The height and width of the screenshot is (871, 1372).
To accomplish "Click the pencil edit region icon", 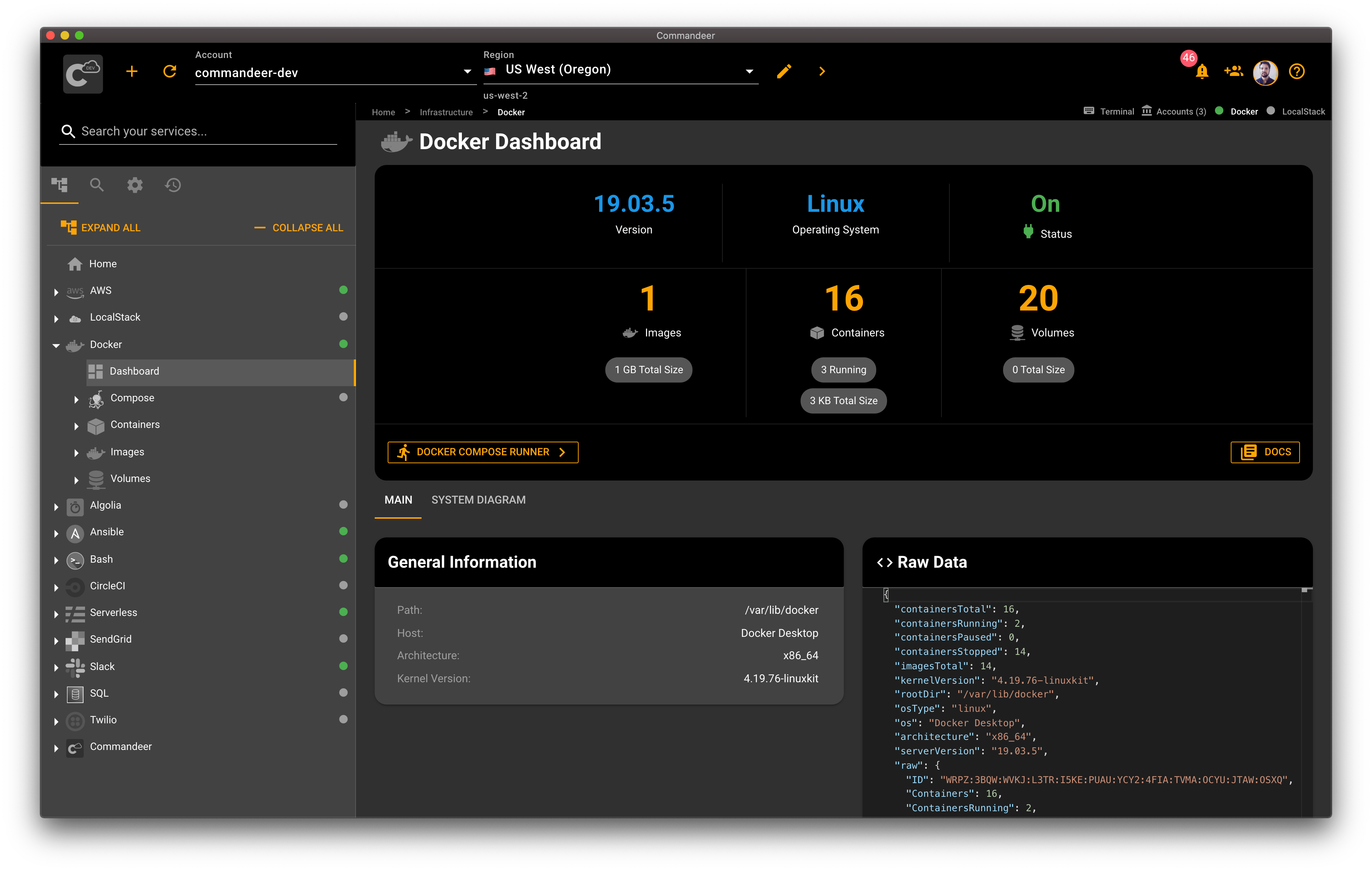I will tap(784, 71).
